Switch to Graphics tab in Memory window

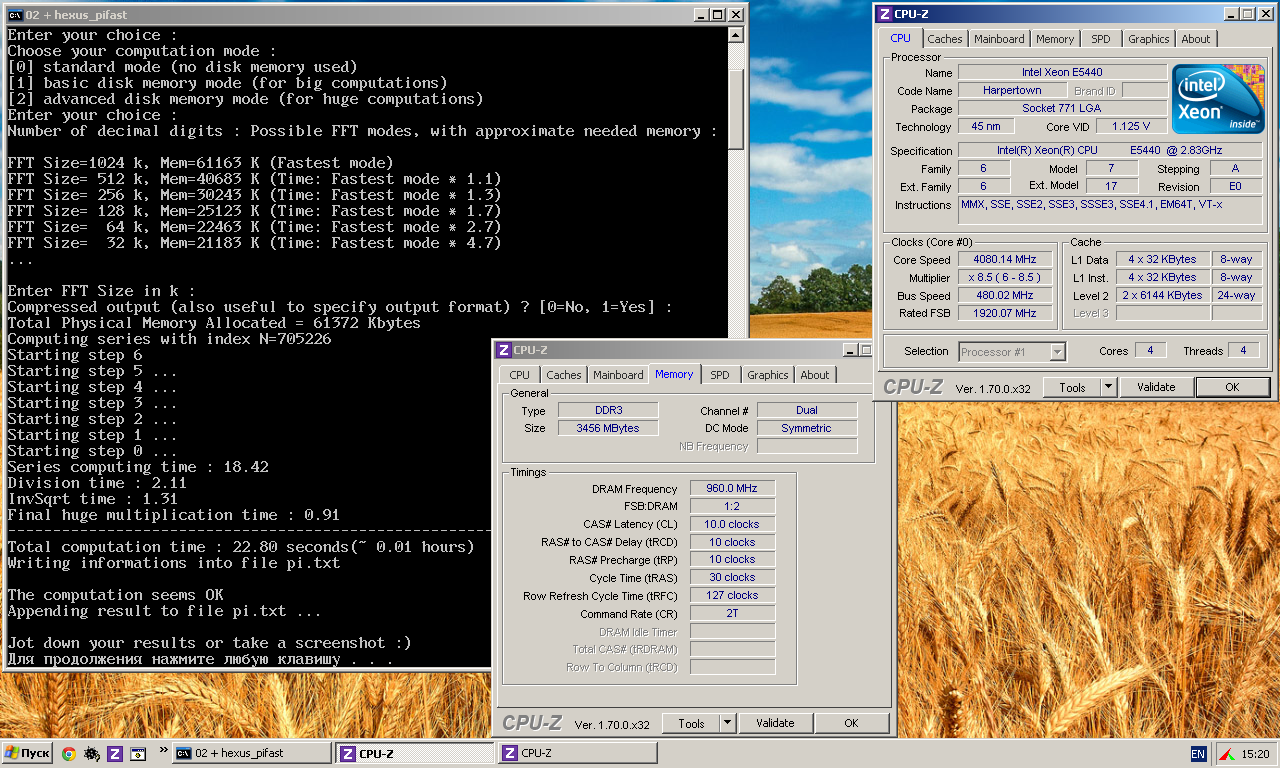pyautogui.click(x=767, y=375)
